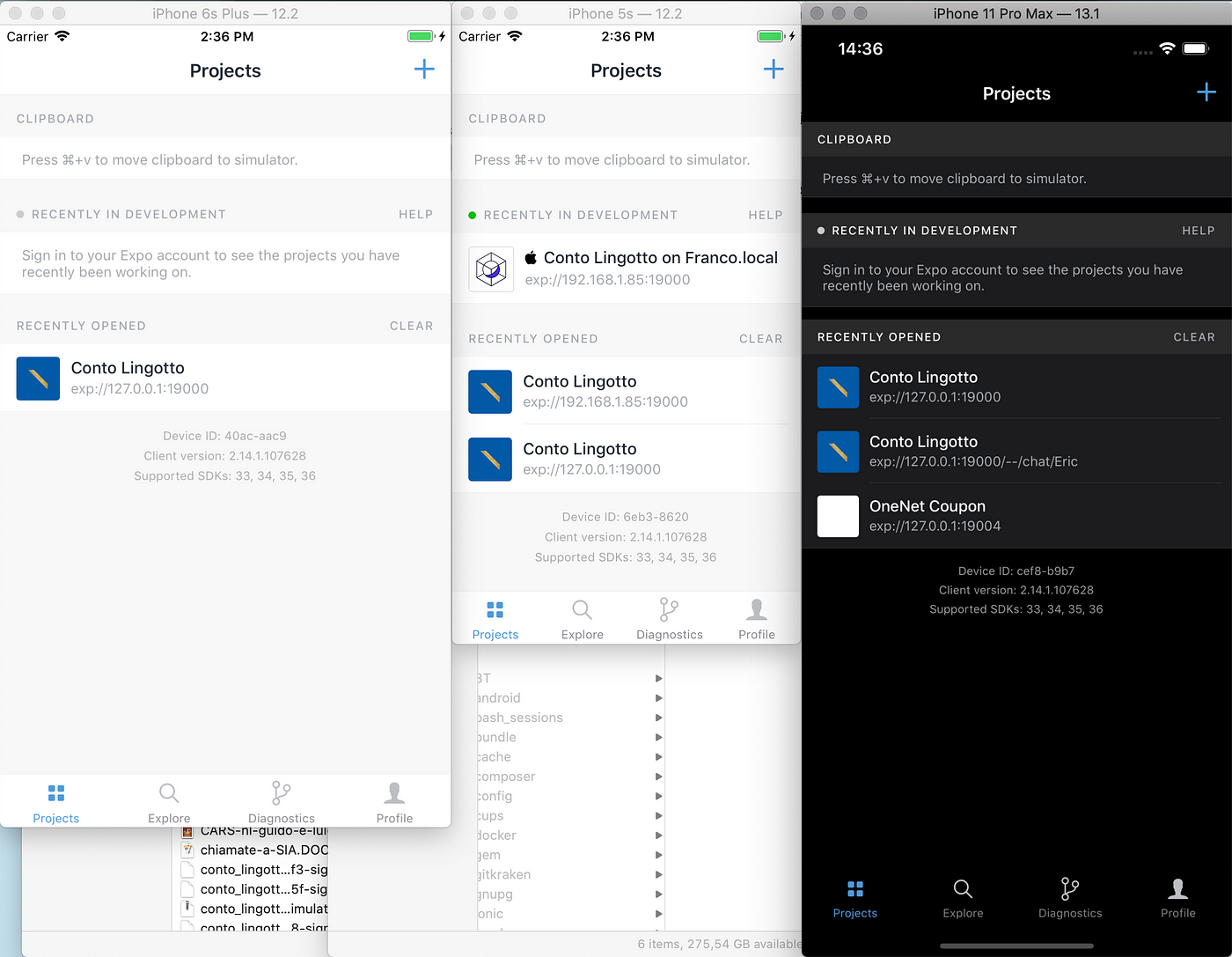Screen dimensions: 1232x957
Task: Expand the composer folder arrow in Finder
Action: click(x=659, y=777)
